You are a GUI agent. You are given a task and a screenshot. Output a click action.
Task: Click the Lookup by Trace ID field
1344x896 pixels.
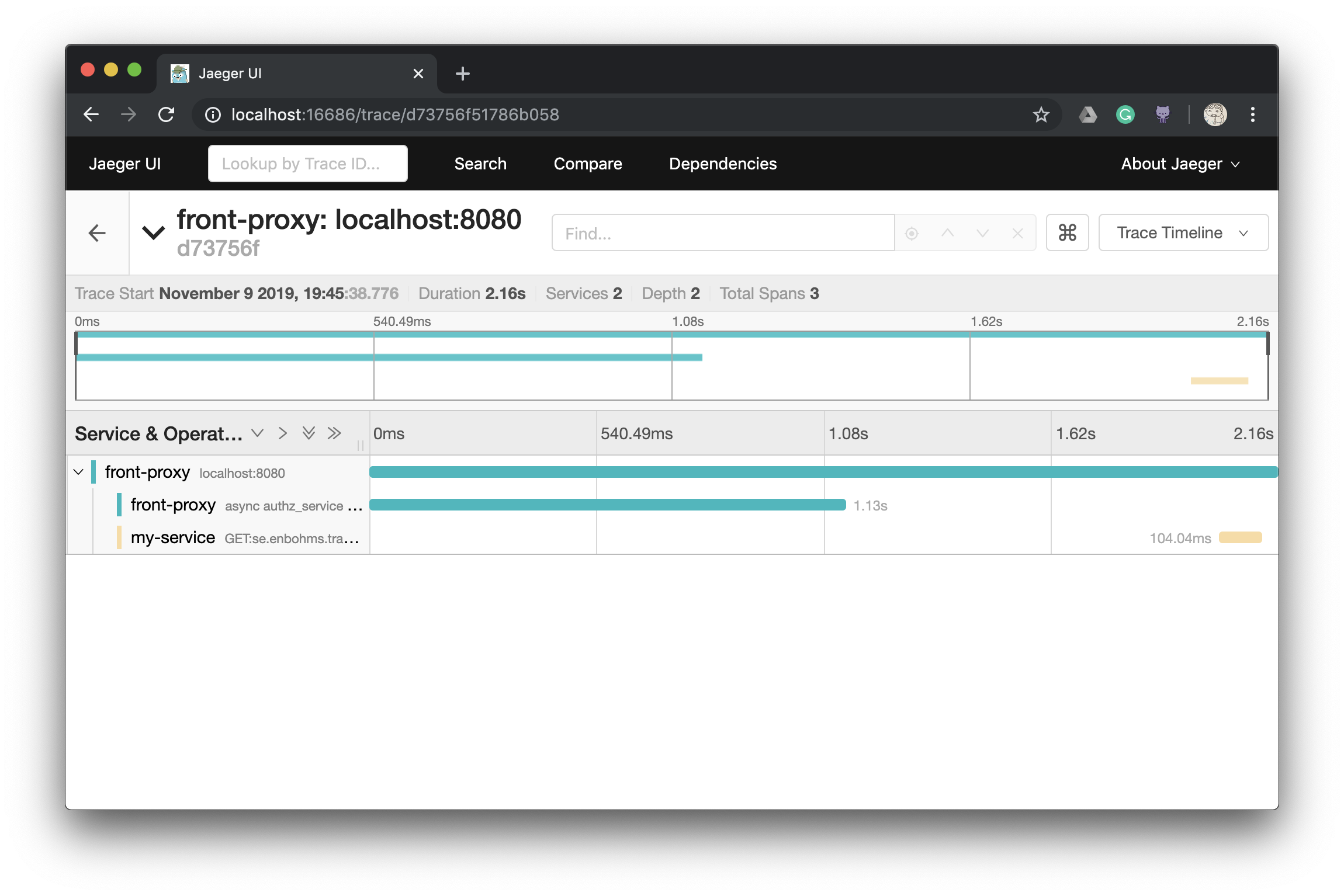pyautogui.click(x=308, y=164)
